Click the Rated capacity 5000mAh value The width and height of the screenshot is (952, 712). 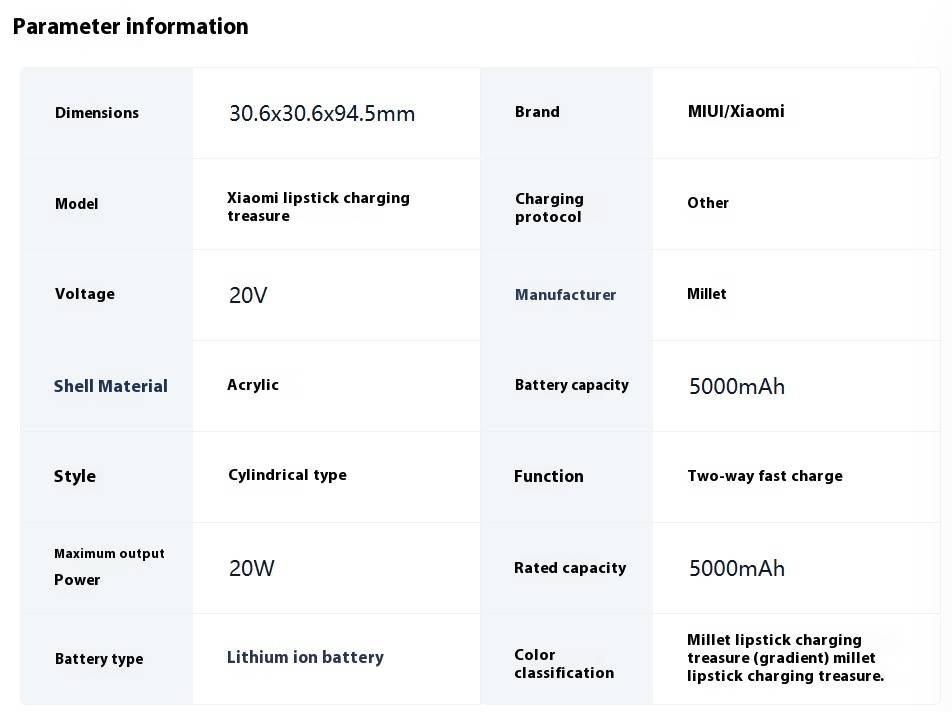(736, 568)
